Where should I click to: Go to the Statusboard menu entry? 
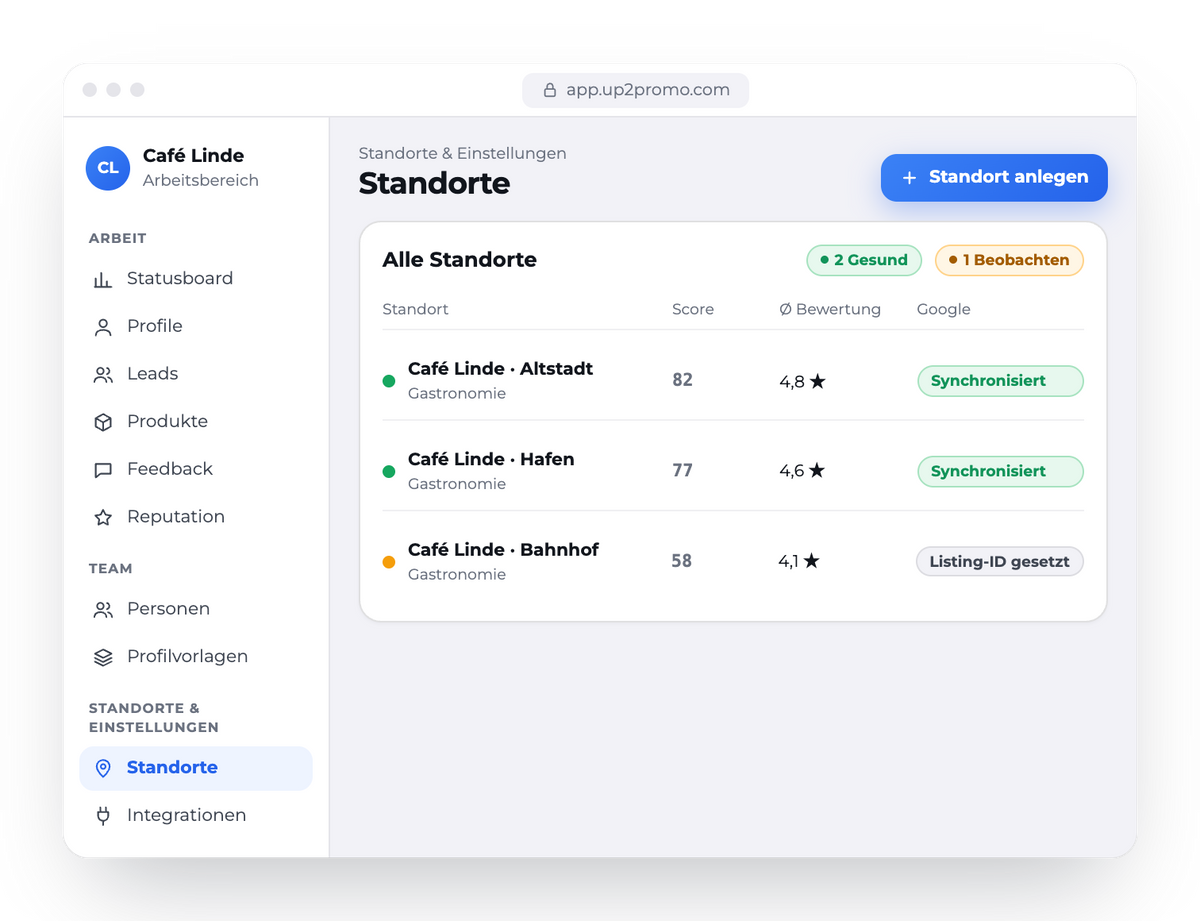pos(196,279)
